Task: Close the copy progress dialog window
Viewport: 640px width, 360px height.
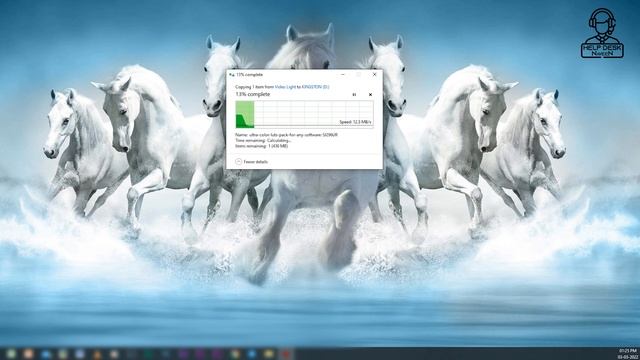Action: coord(374,75)
